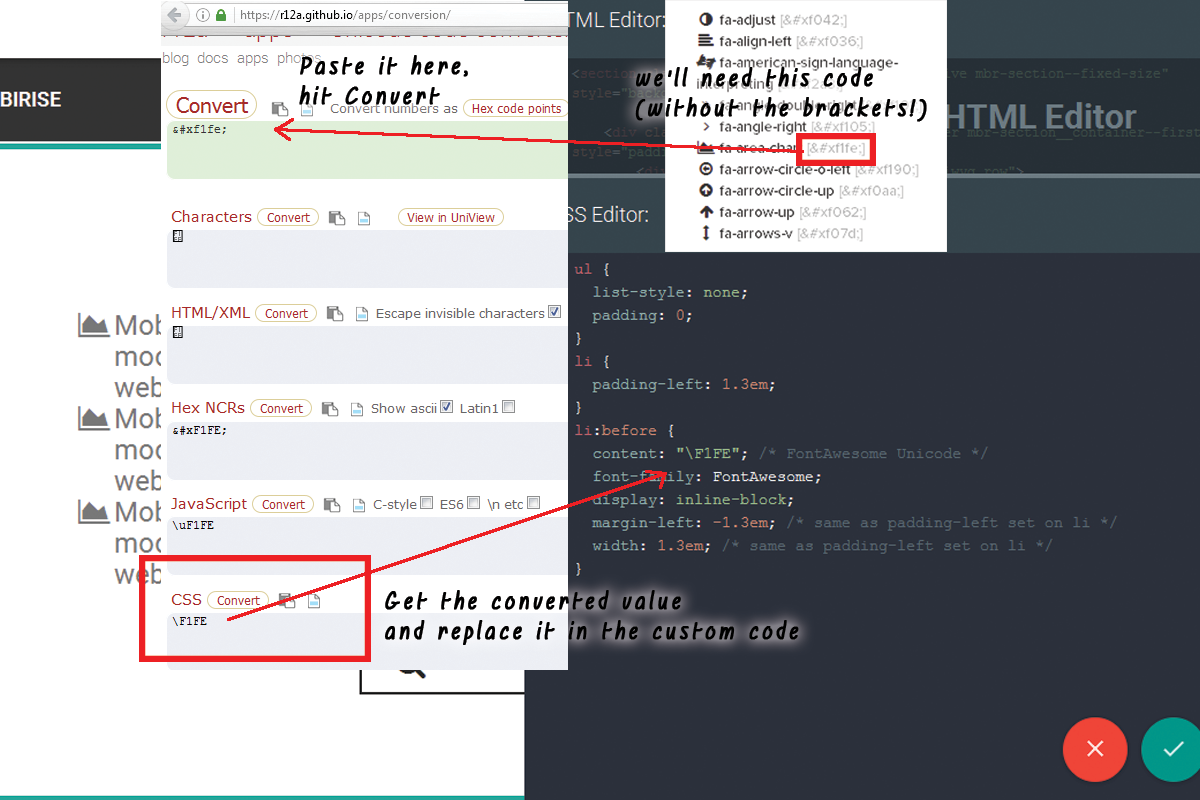The image size is (1200, 800).
Task: Open the blog link in navigation
Action: pos(176,58)
